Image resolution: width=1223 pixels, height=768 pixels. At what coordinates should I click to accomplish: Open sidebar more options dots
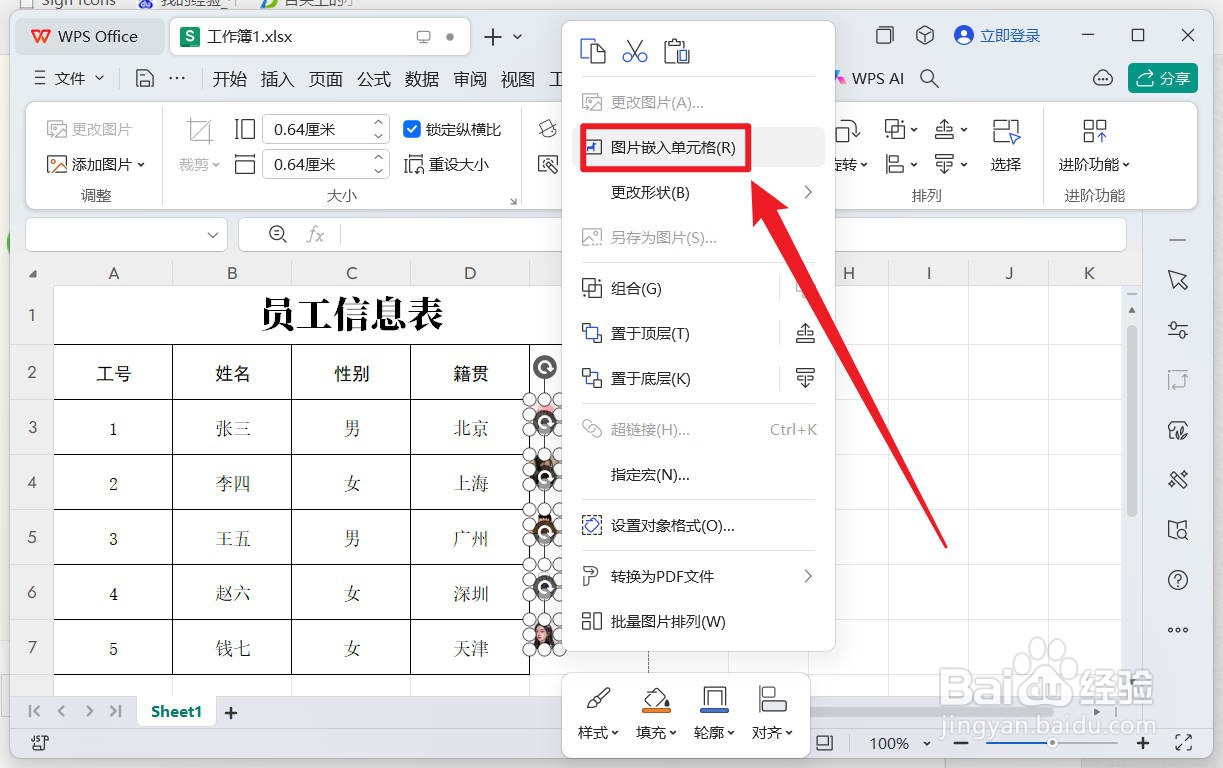tap(1178, 630)
